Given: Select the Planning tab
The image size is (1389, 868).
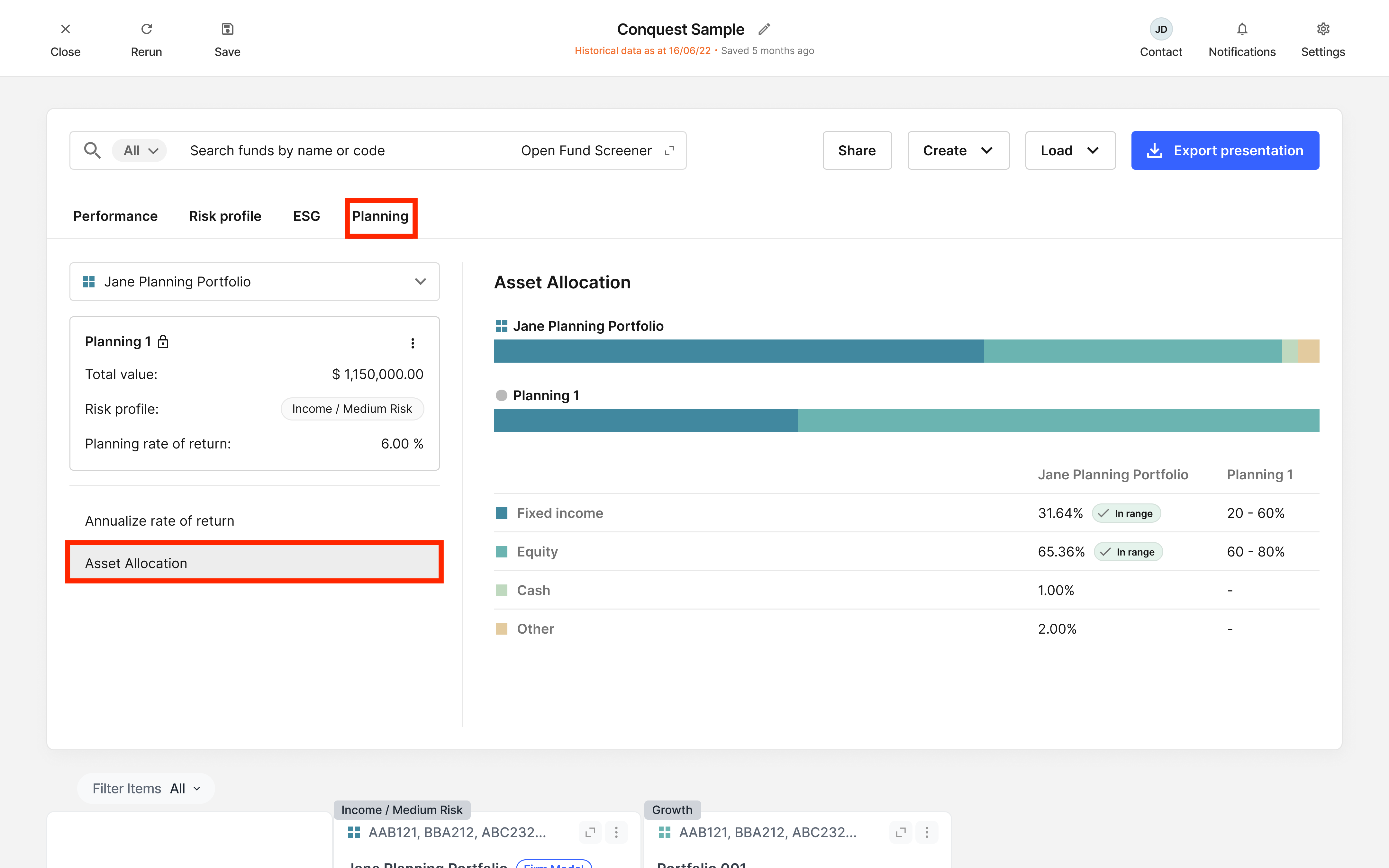Looking at the screenshot, I should 380,216.
